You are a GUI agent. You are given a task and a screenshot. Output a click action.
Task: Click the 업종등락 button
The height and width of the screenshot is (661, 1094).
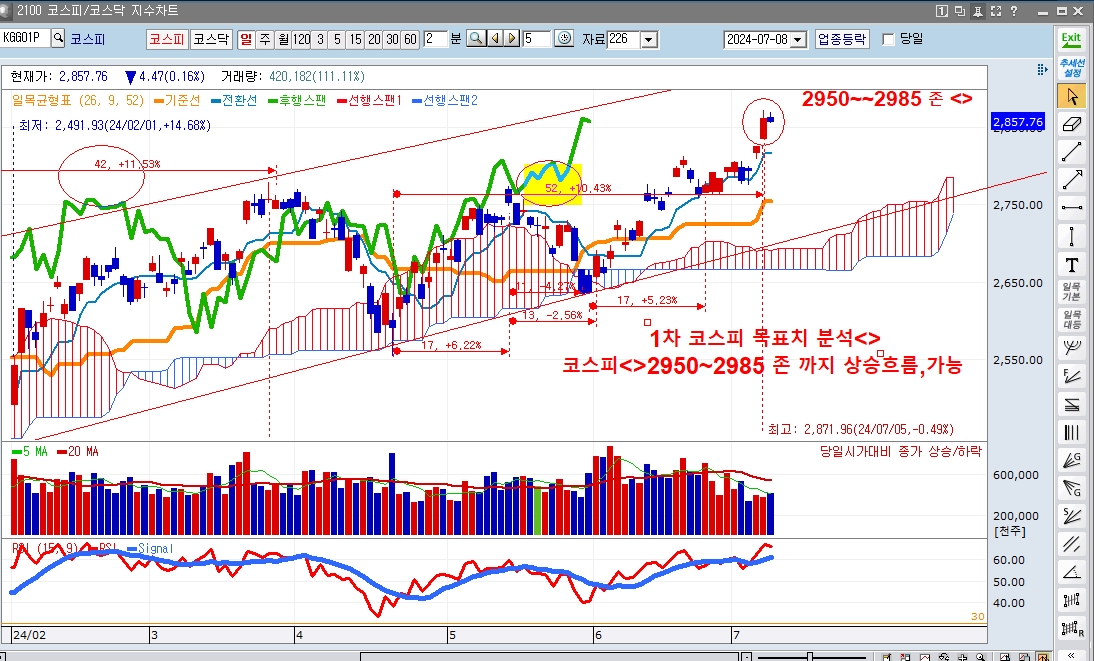[842, 39]
